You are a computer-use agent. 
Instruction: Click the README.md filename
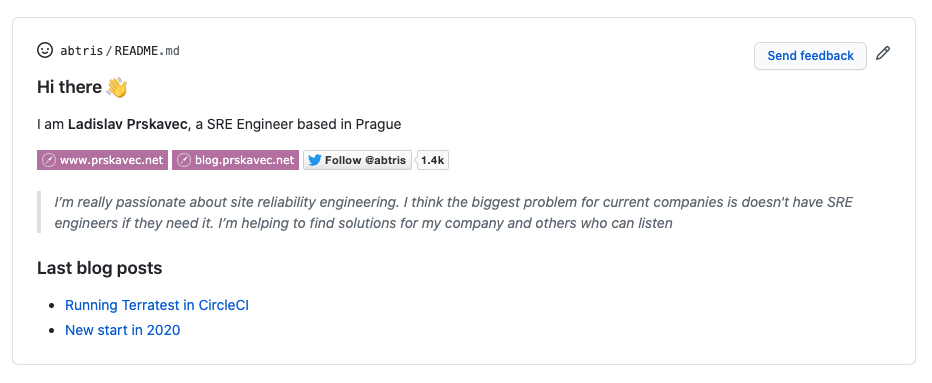(x=147, y=51)
